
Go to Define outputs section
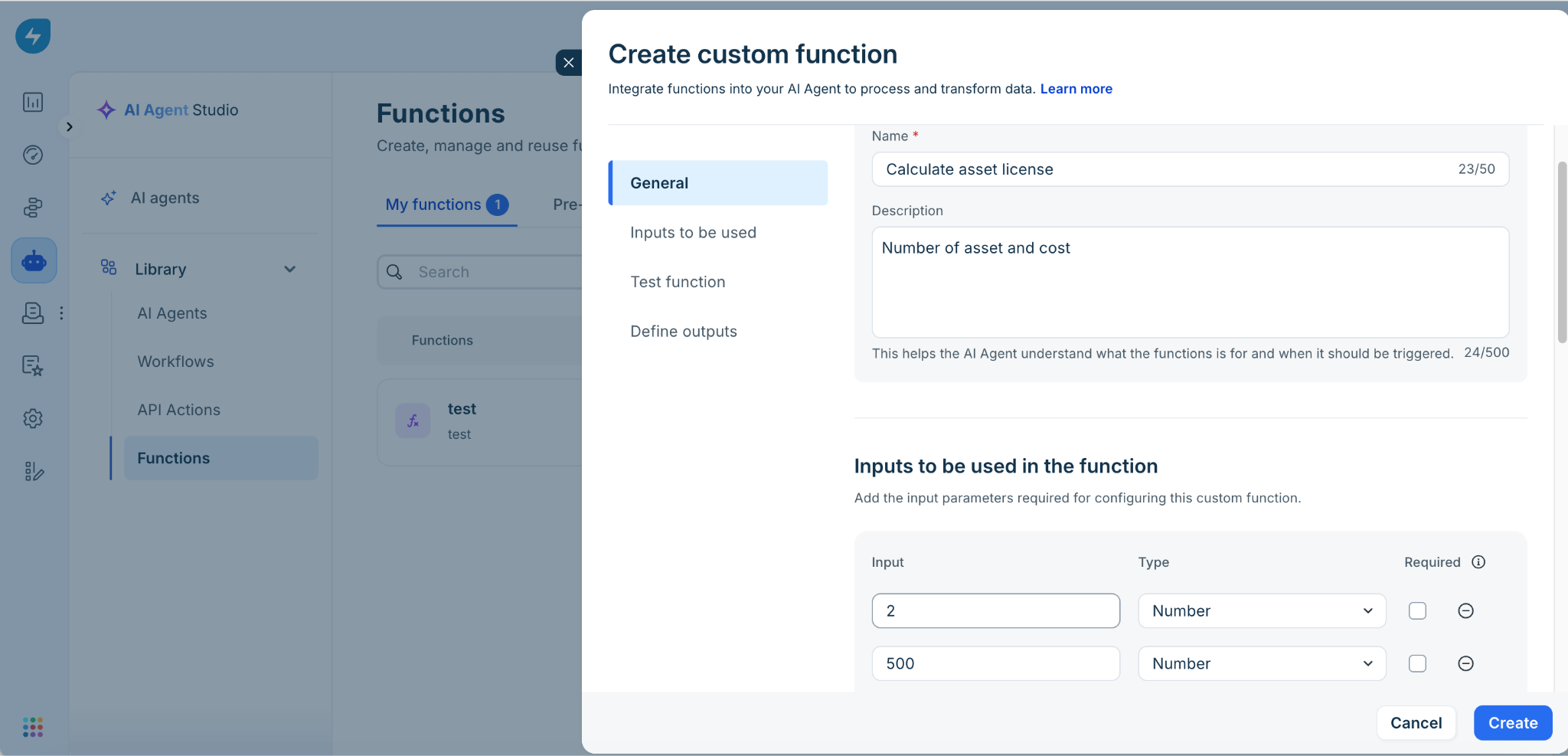(x=684, y=331)
